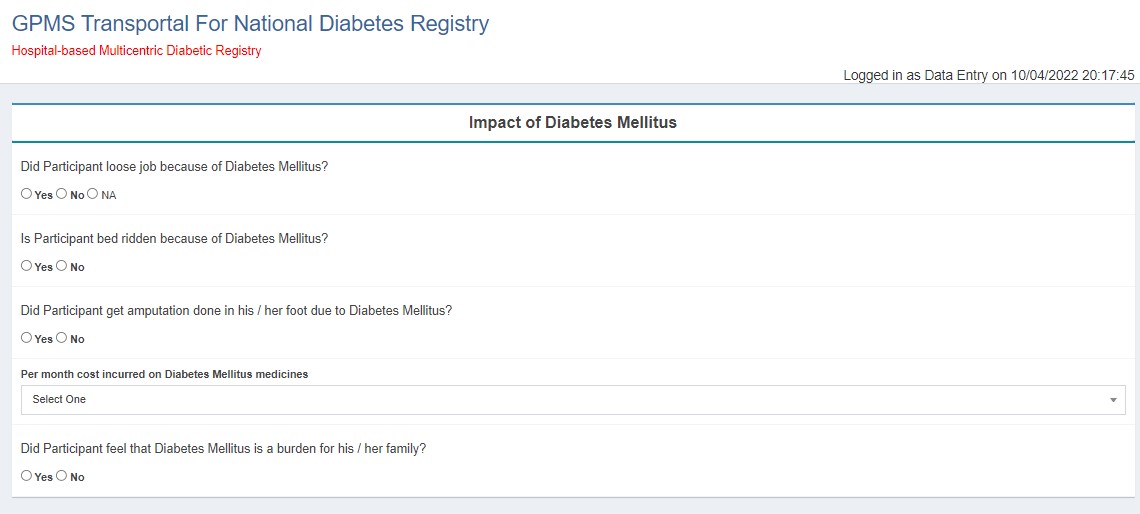Viewport: 1140px width, 514px height.
Task: Mark Yes for participant being bed ridden
Action: [27, 266]
